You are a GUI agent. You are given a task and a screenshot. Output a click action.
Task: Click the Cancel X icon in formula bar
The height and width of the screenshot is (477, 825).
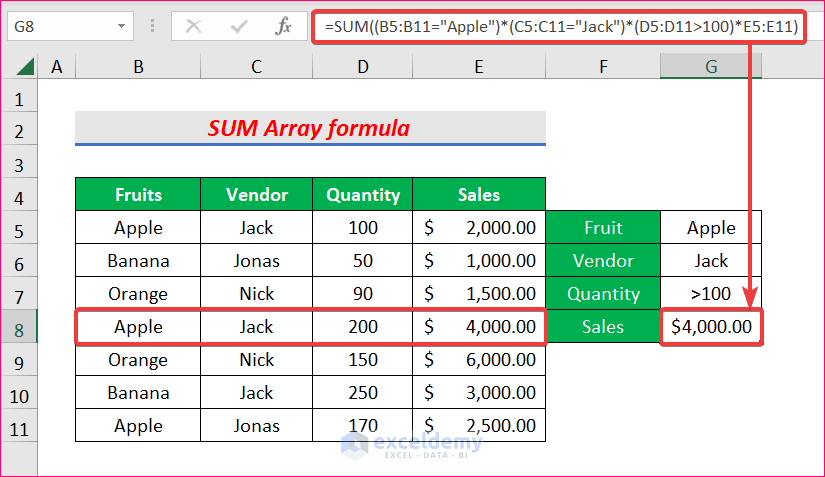tap(194, 27)
